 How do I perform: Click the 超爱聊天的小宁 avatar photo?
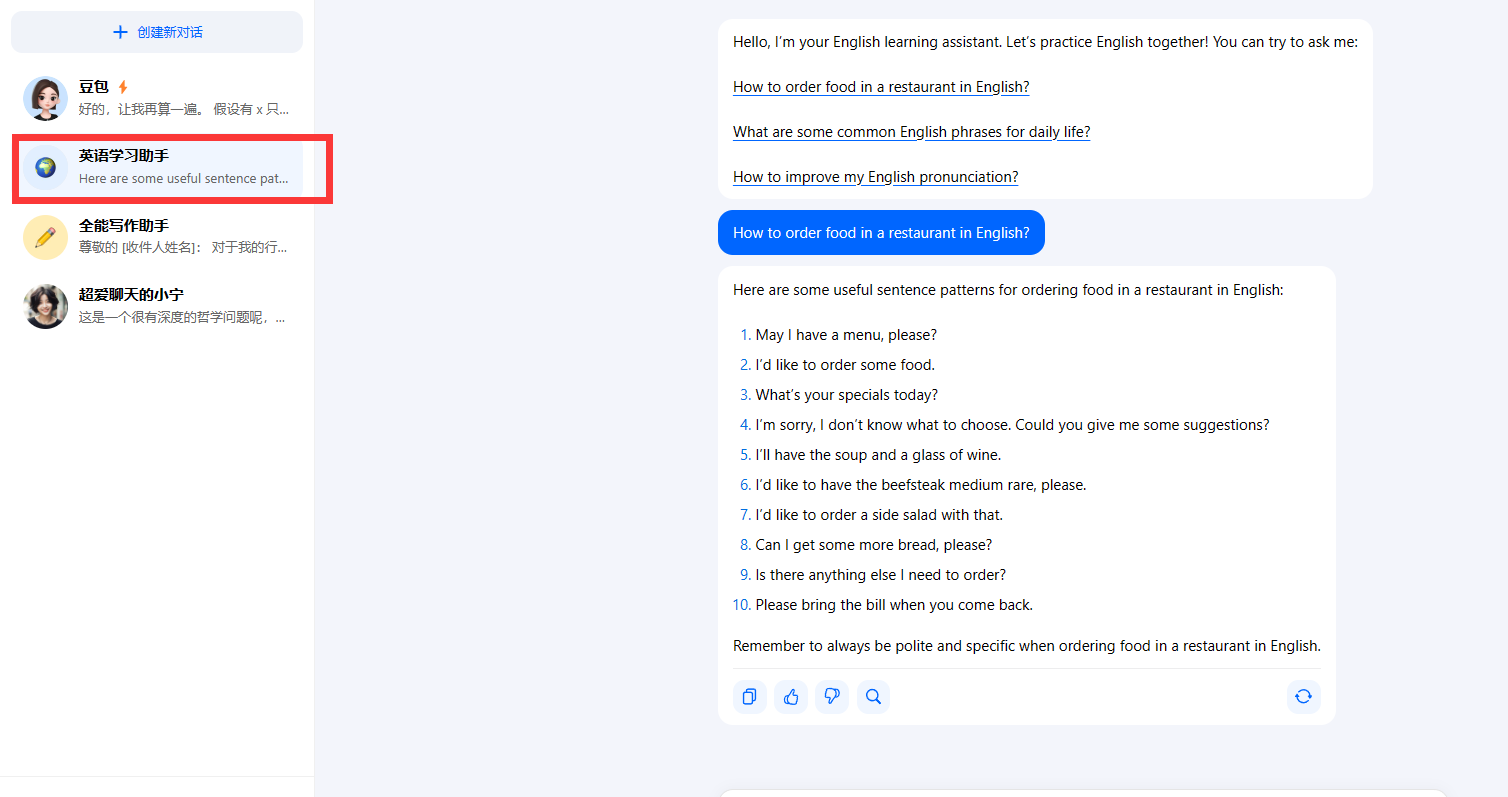pyautogui.click(x=45, y=306)
